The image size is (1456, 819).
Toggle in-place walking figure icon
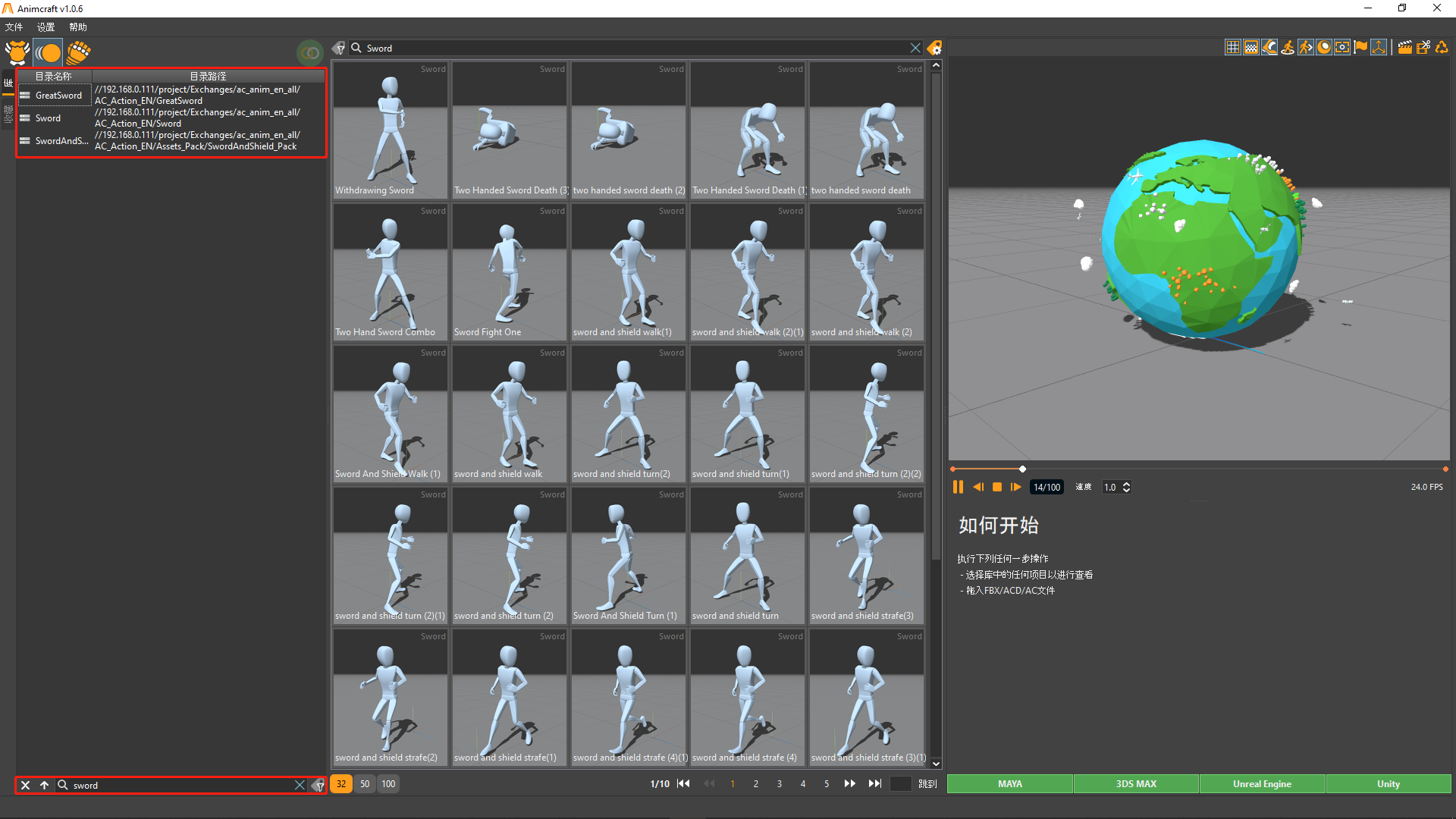point(1288,47)
